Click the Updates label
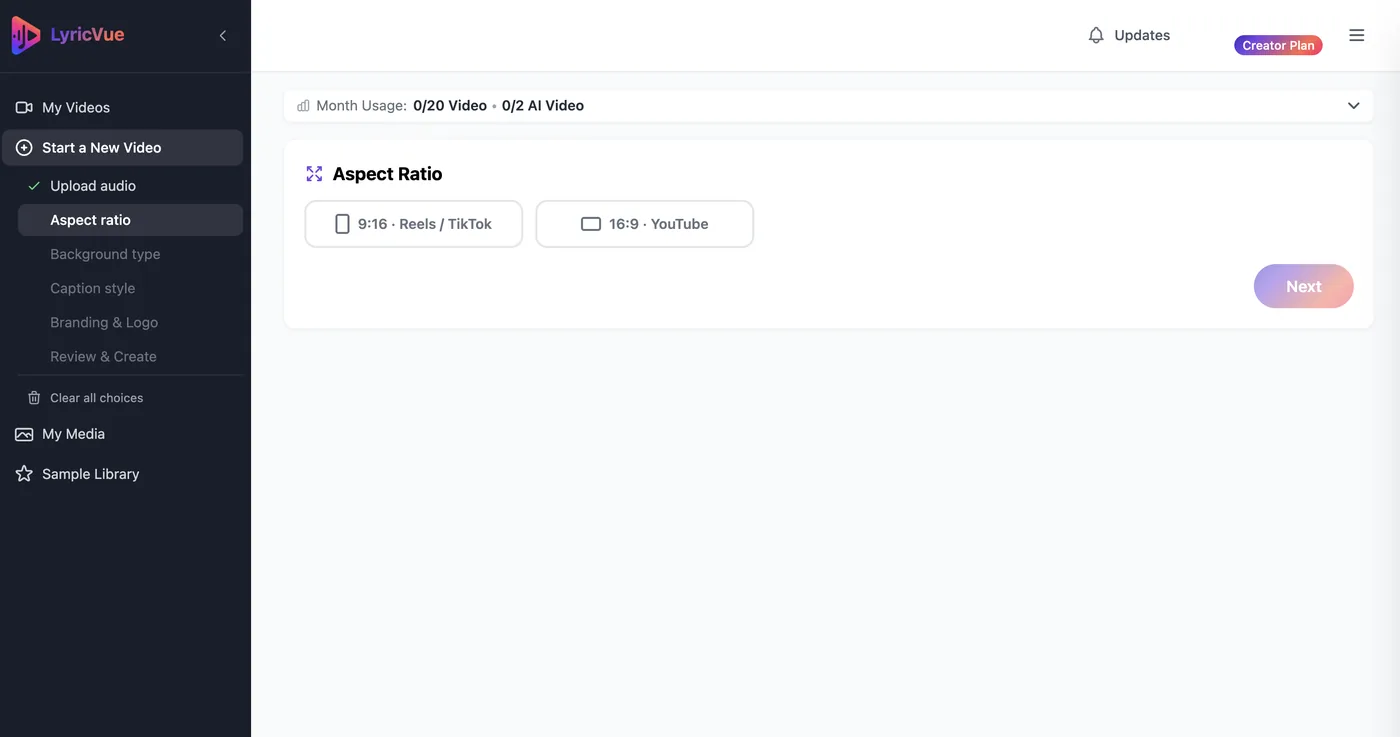 (1142, 35)
